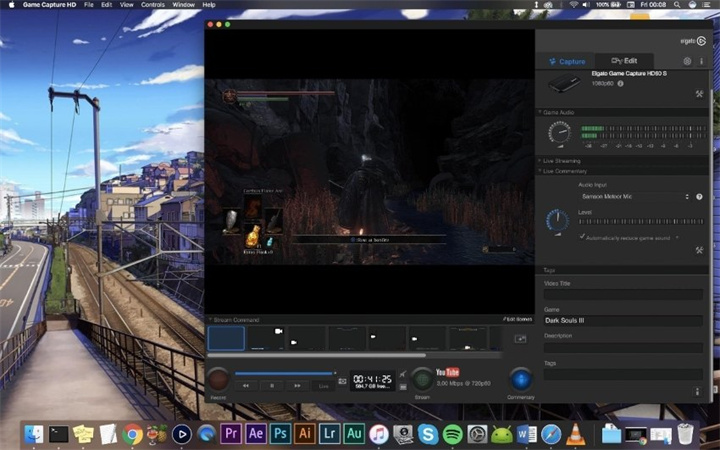Click the Tags input field
The image size is (720, 450).
pos(623,374)
